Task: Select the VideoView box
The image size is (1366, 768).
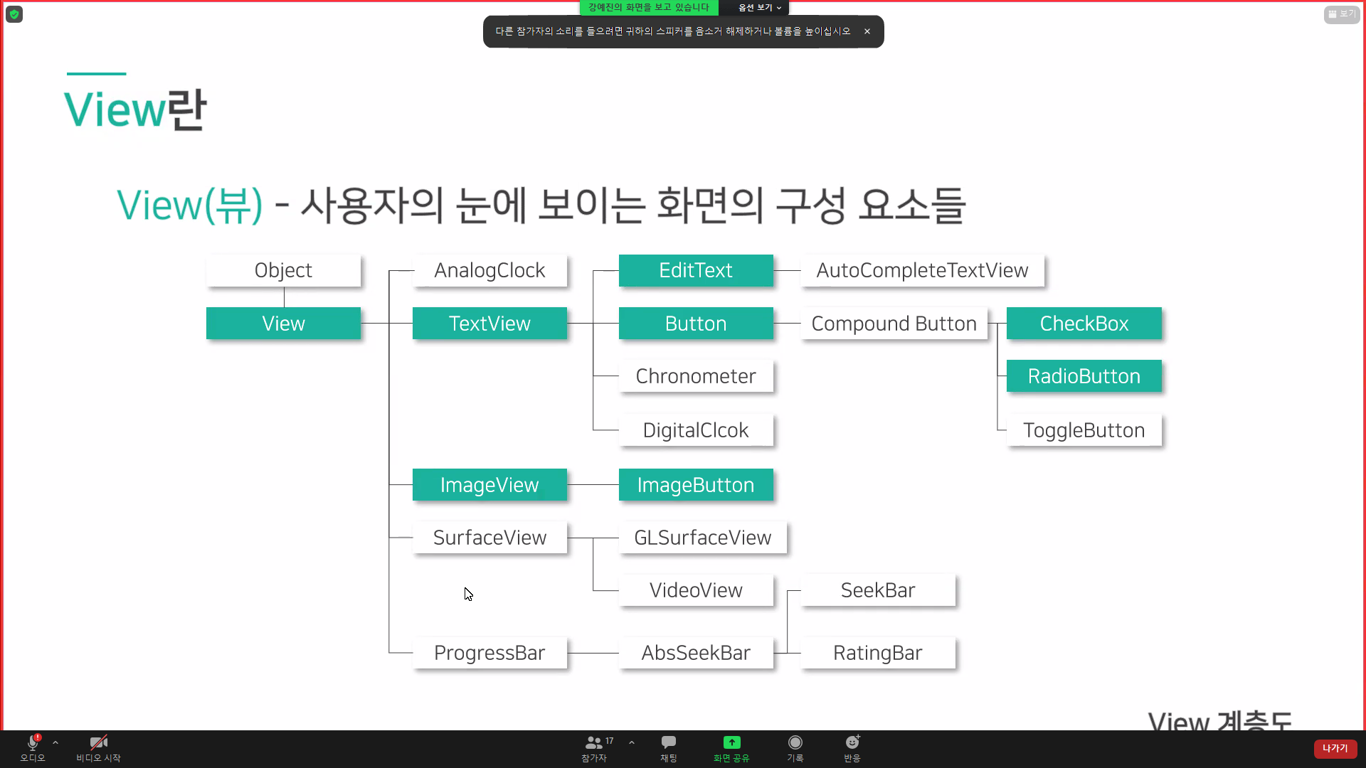Action: point(695,590)
